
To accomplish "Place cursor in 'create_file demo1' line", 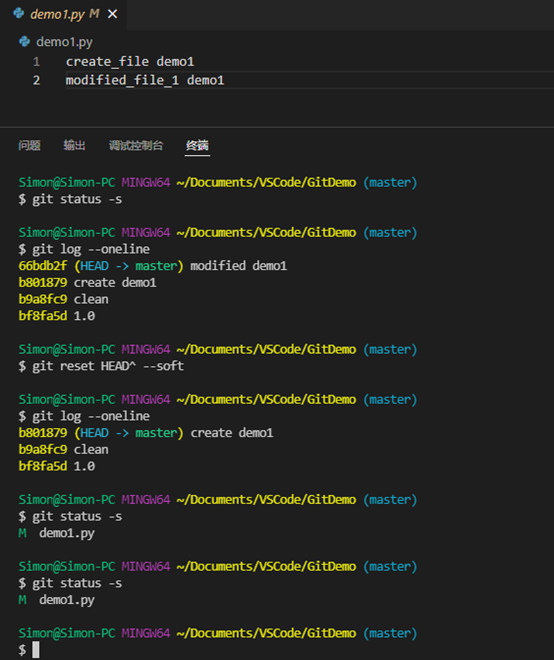I will tap(130, 62).
